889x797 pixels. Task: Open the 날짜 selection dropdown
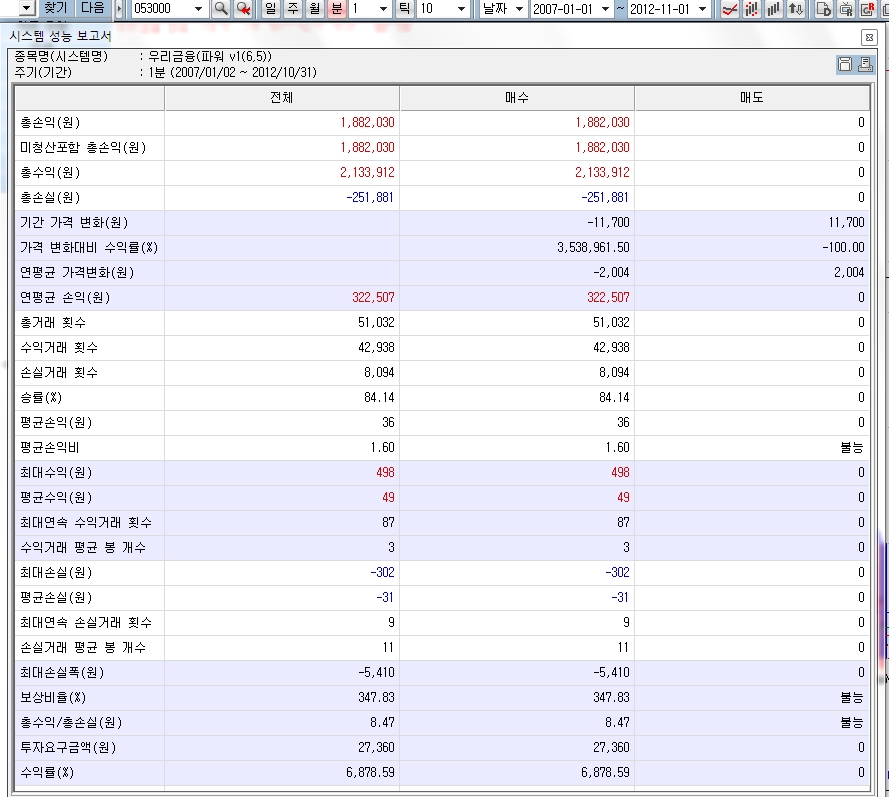click(519, 9)
